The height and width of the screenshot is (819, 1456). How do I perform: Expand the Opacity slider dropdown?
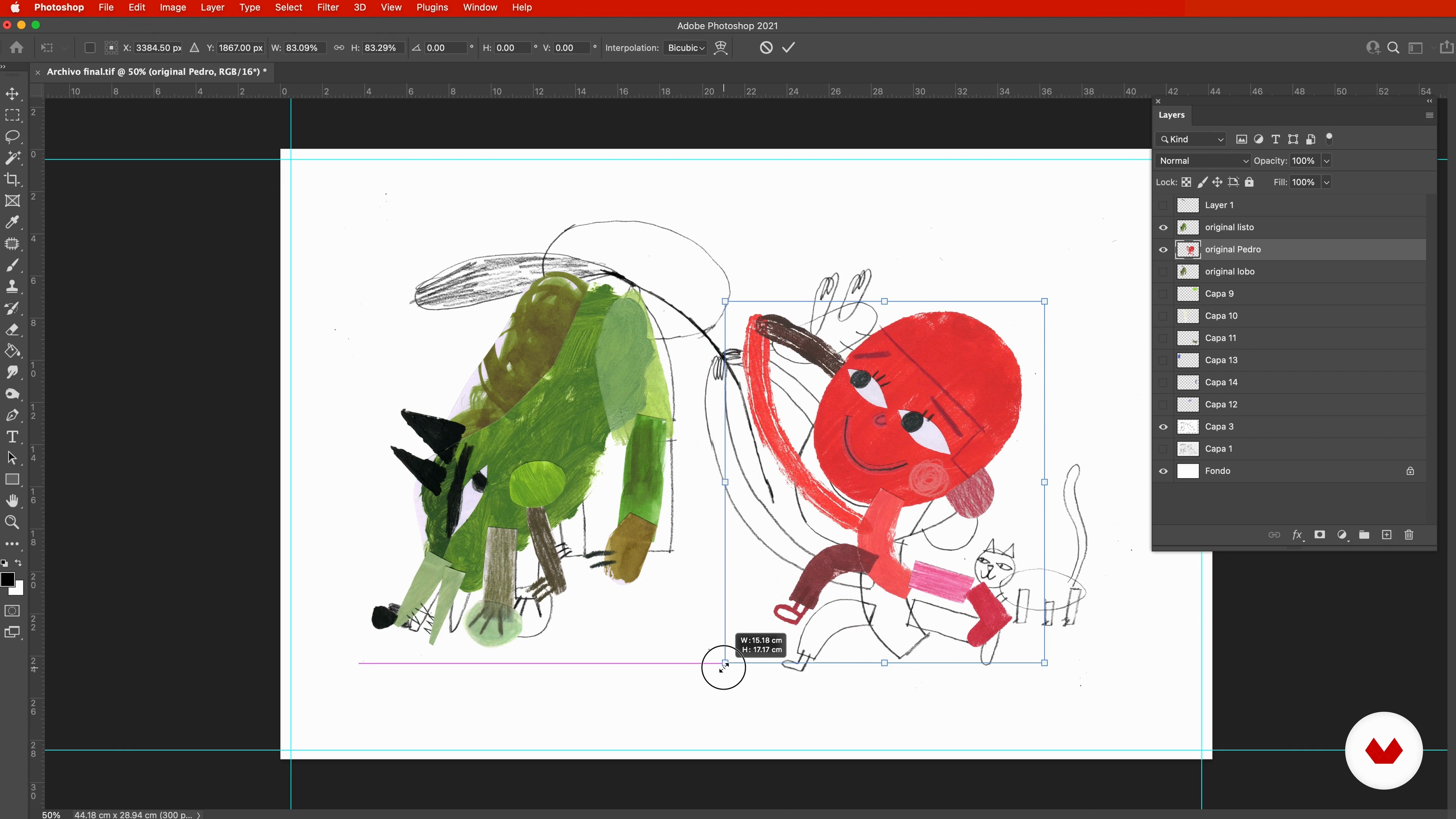coord(1327,160)
